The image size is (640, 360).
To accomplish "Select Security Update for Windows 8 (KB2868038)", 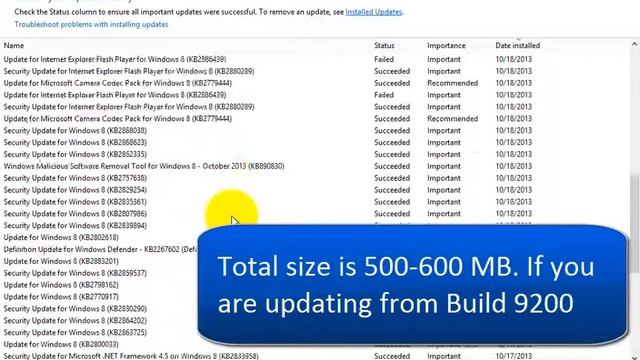I will coord(75,130).
